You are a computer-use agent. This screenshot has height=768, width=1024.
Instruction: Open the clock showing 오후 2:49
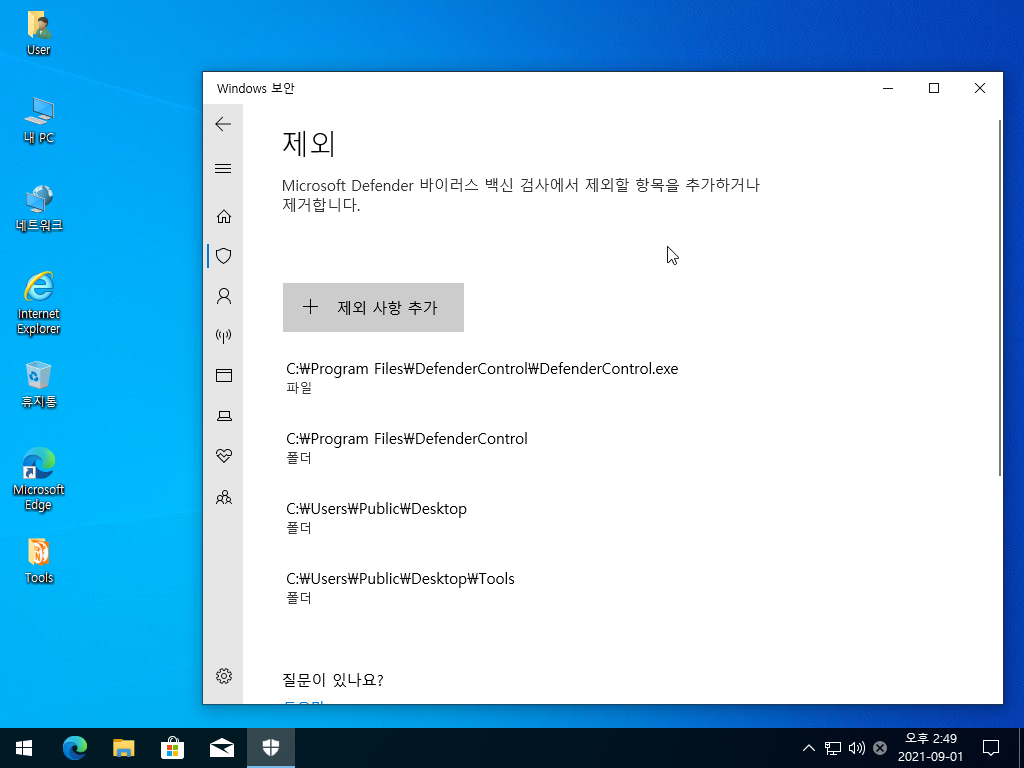930,748
